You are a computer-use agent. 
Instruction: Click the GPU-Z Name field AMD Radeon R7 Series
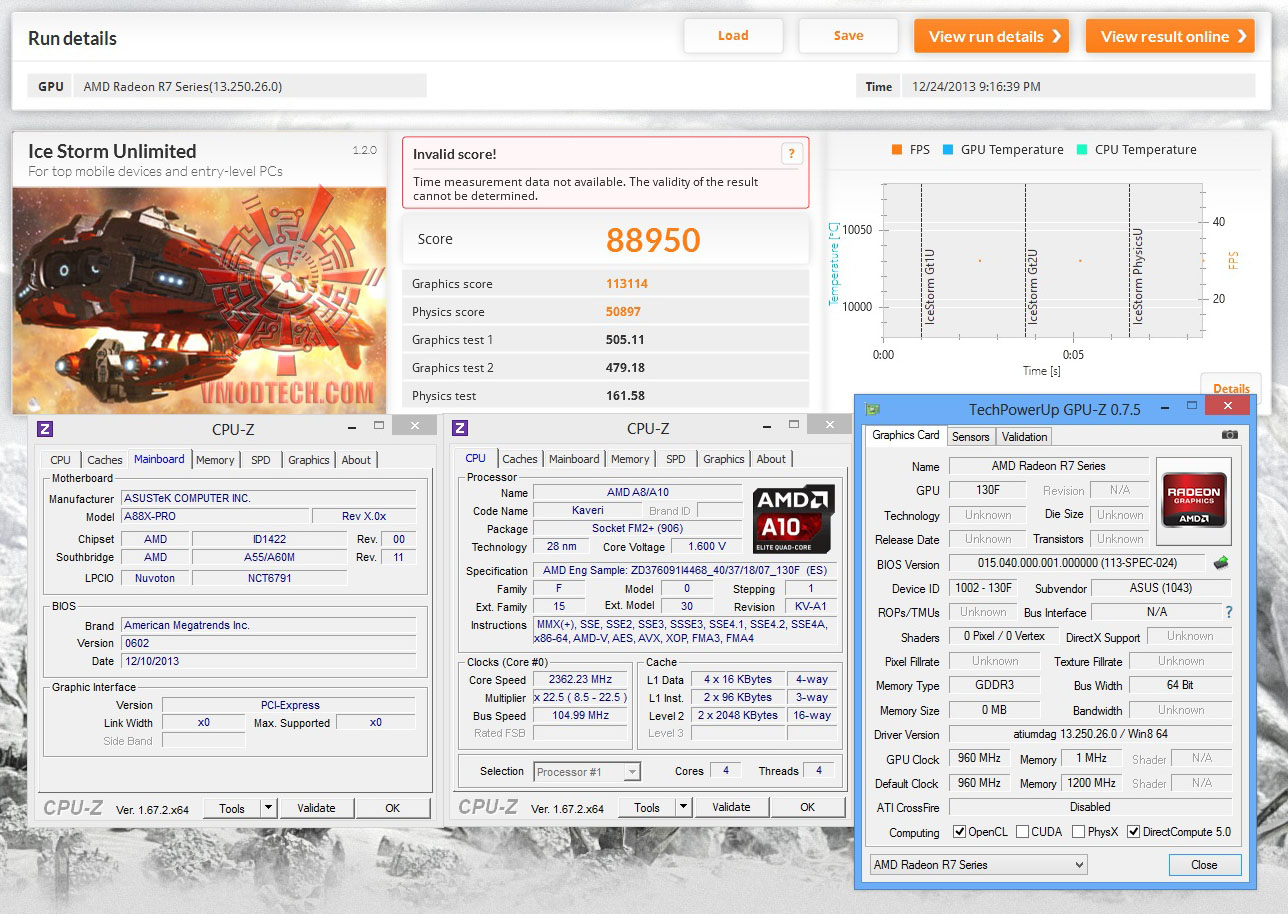pyautogui.click(x=1048, y=466)
